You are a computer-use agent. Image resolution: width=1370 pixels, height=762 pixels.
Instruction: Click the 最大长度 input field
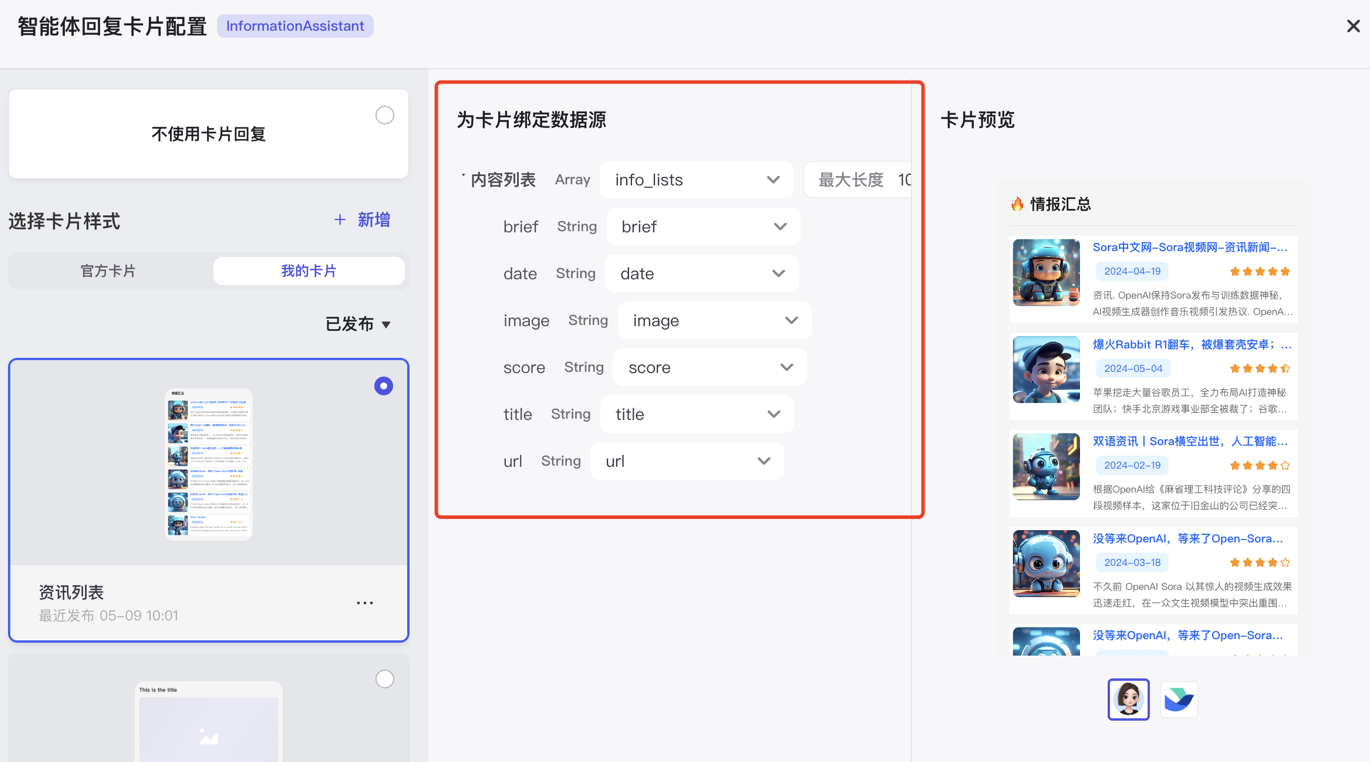pyautogui.click(x=858, y=180)
